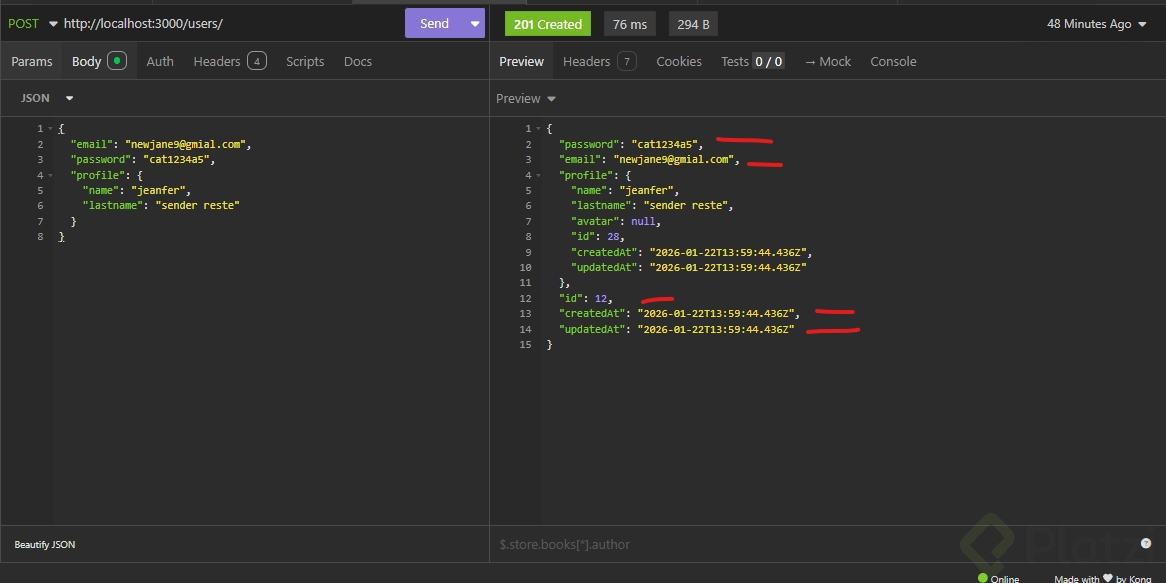The height and width of the screenshot is (583, 1166).
Task: Click Beautify JSON
Action: click(x=44, y=544)
